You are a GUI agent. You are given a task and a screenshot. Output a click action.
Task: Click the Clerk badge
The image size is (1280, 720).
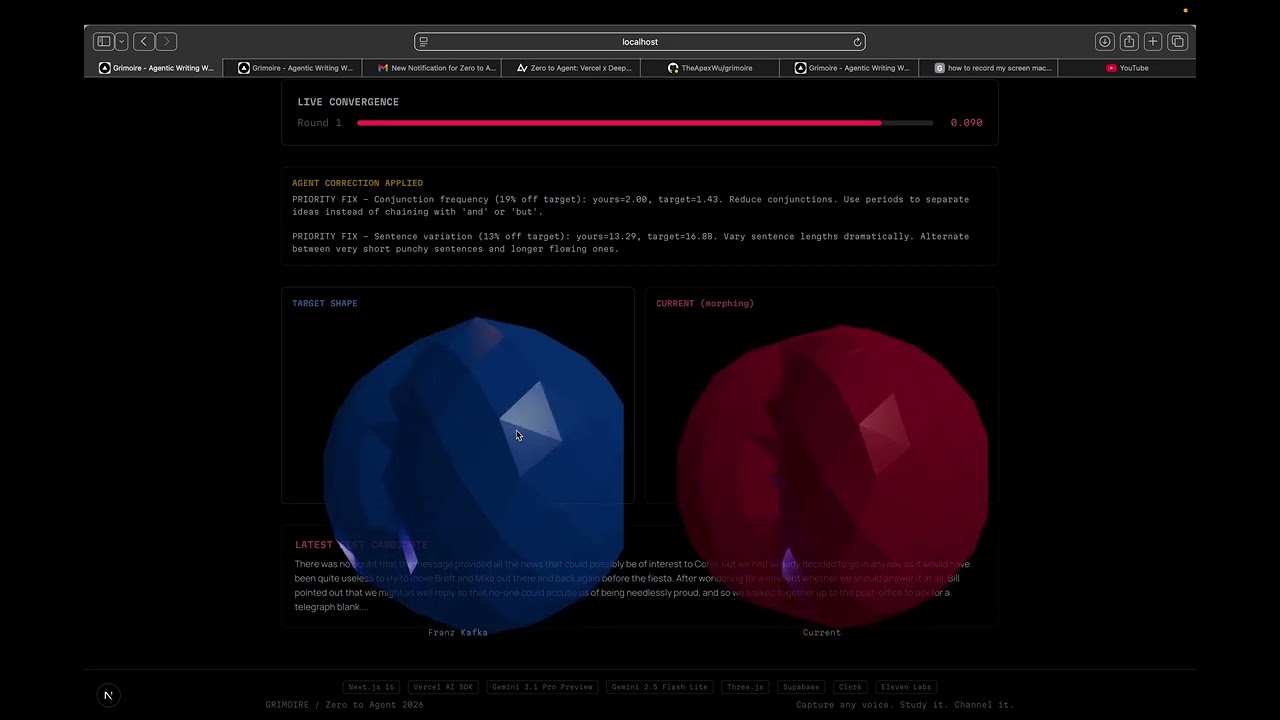coord(851,687)
